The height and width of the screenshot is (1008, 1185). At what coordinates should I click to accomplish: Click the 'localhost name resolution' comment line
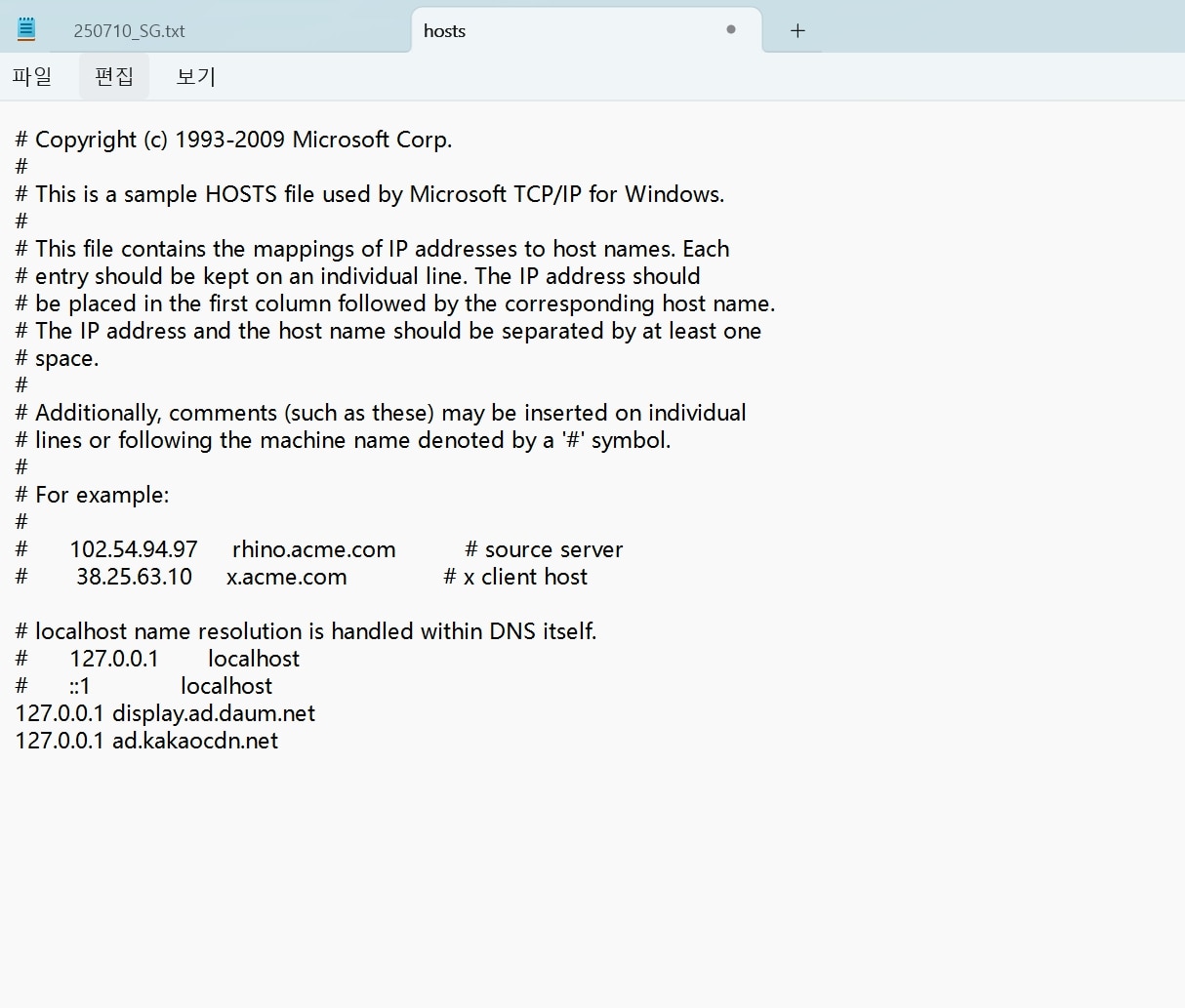tap(306, 631)
